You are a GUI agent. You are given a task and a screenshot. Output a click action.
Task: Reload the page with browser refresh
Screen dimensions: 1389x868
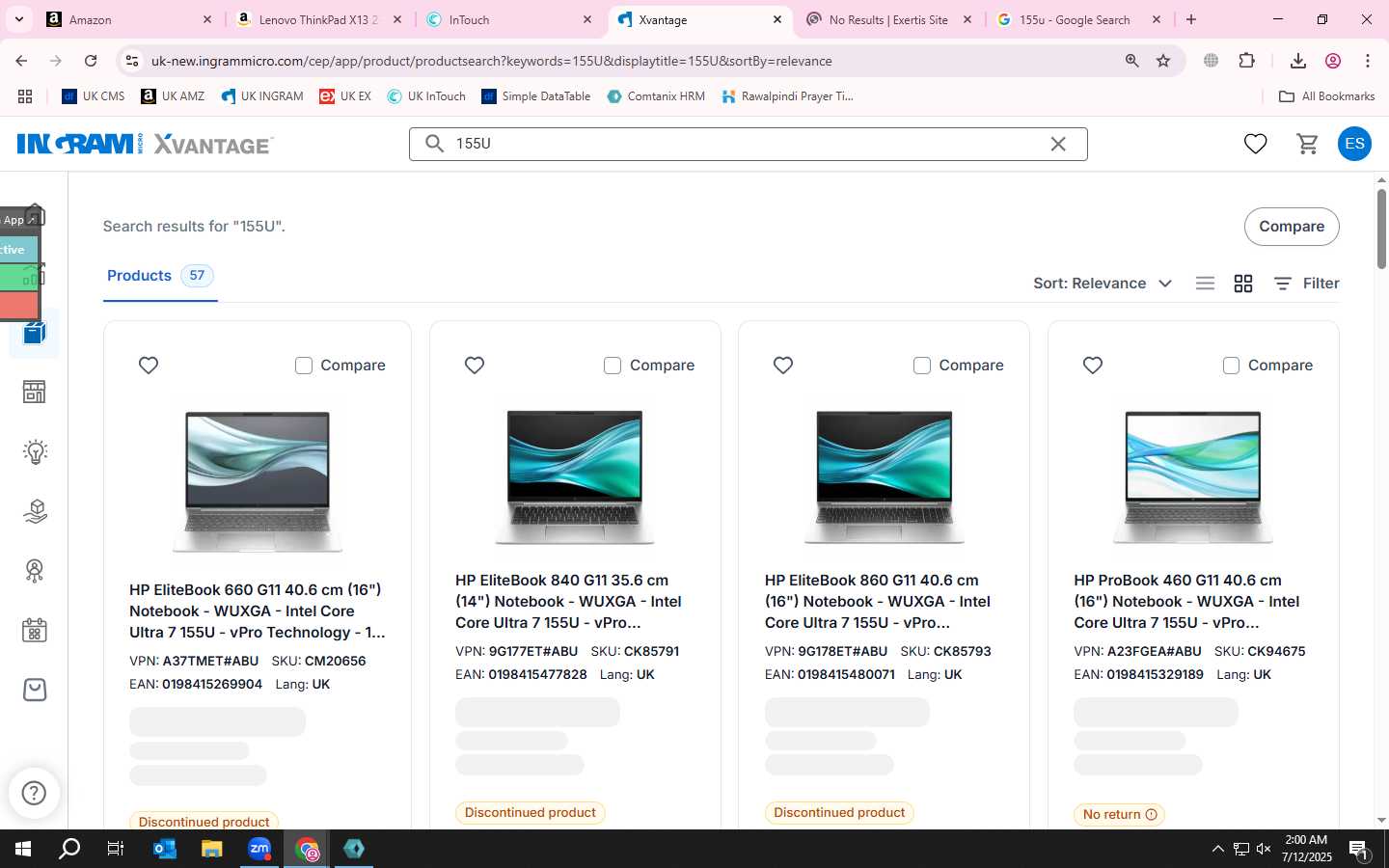click(x=91, y=61)
